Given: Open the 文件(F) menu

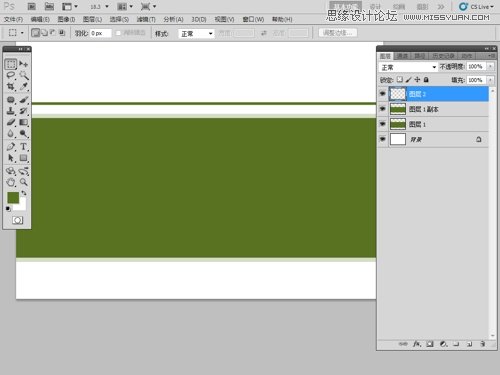Looking at the screenshot, I should [13, 19].
